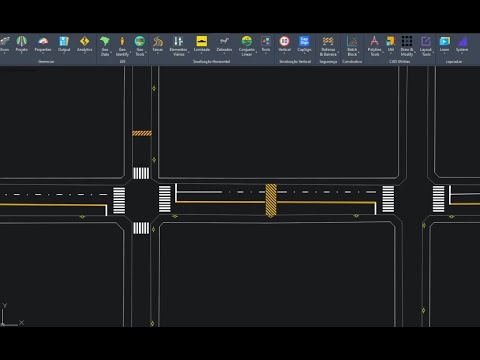Pick the Lombada speed bump tool

pyautogui.click(x=202, y=44)
